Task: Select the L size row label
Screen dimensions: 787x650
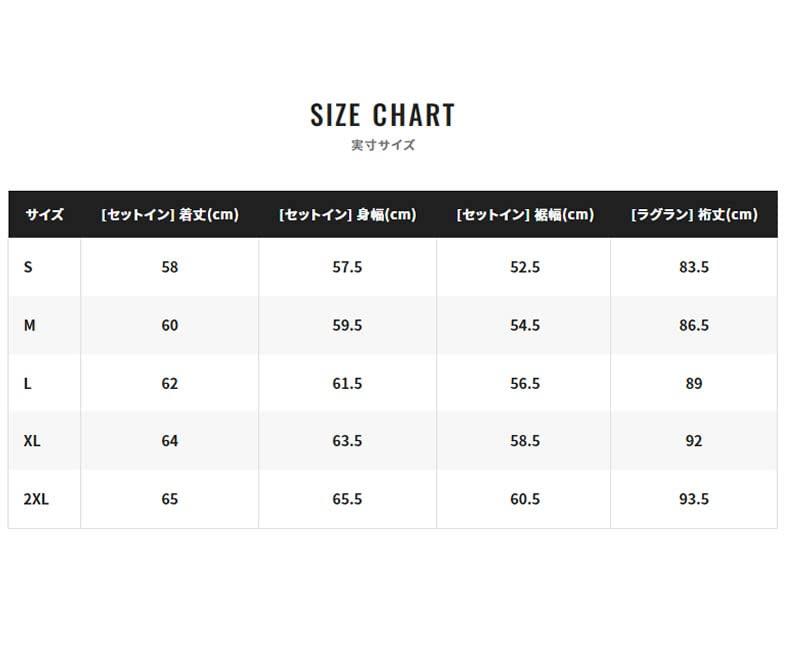Action: [x=28, y=383]
